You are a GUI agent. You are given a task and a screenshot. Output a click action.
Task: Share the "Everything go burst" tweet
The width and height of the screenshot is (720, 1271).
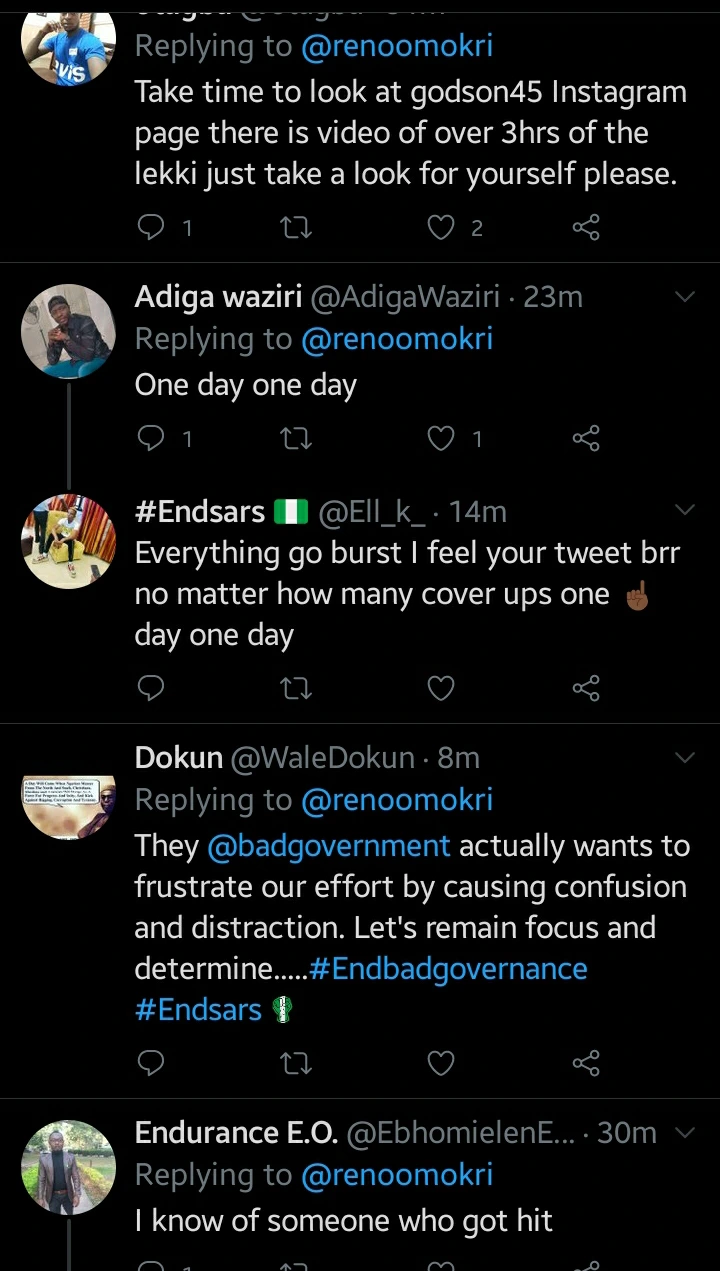click(586, 688)
